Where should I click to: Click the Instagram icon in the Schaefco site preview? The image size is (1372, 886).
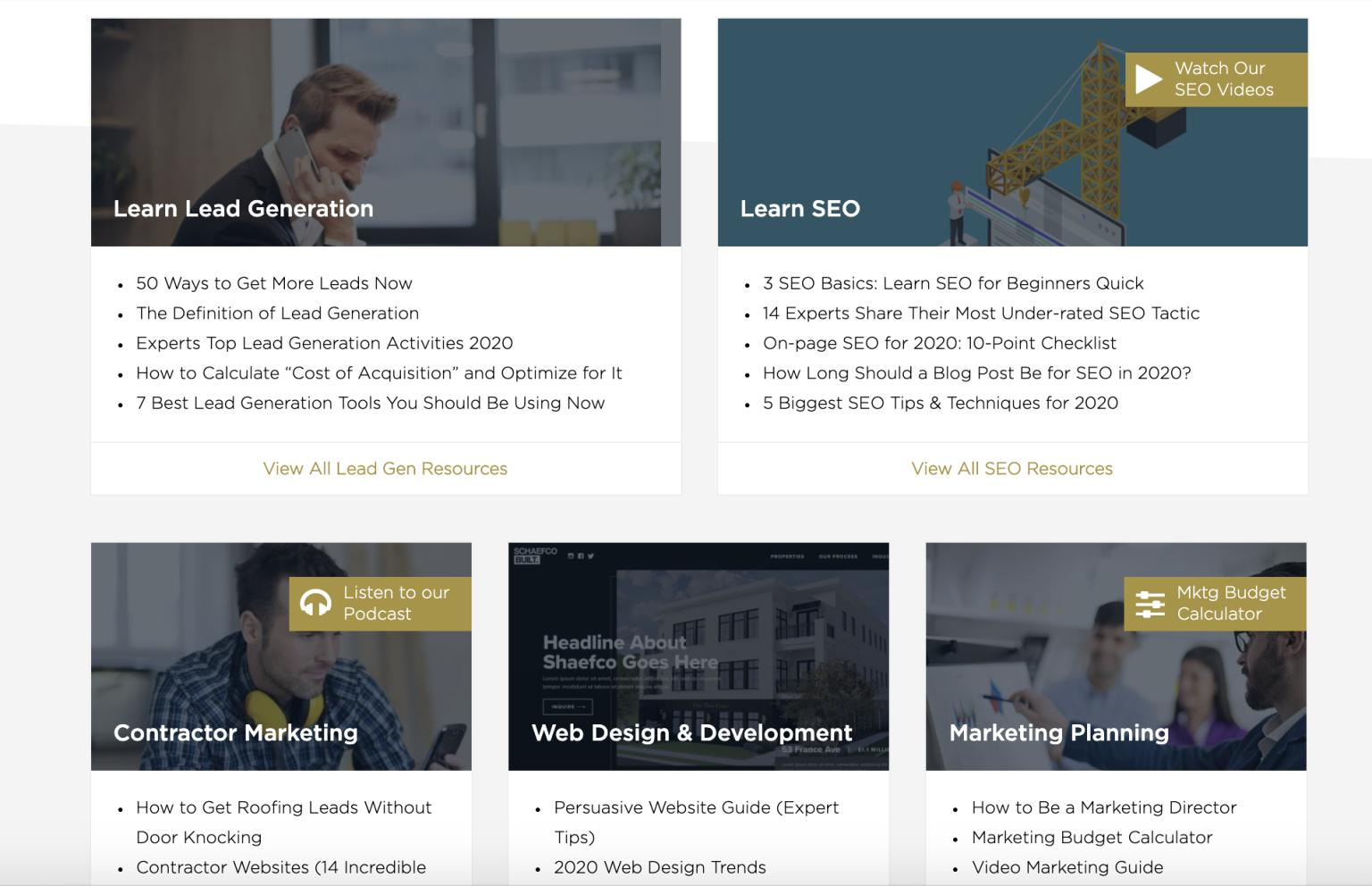coord(570,556)
